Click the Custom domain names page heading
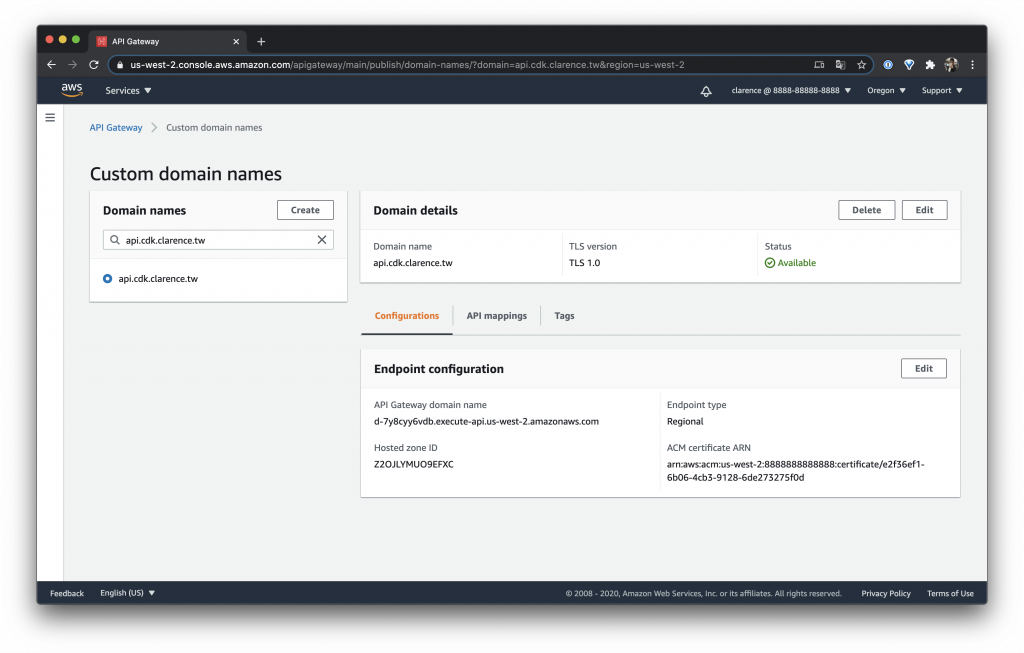 click(186, 174)
